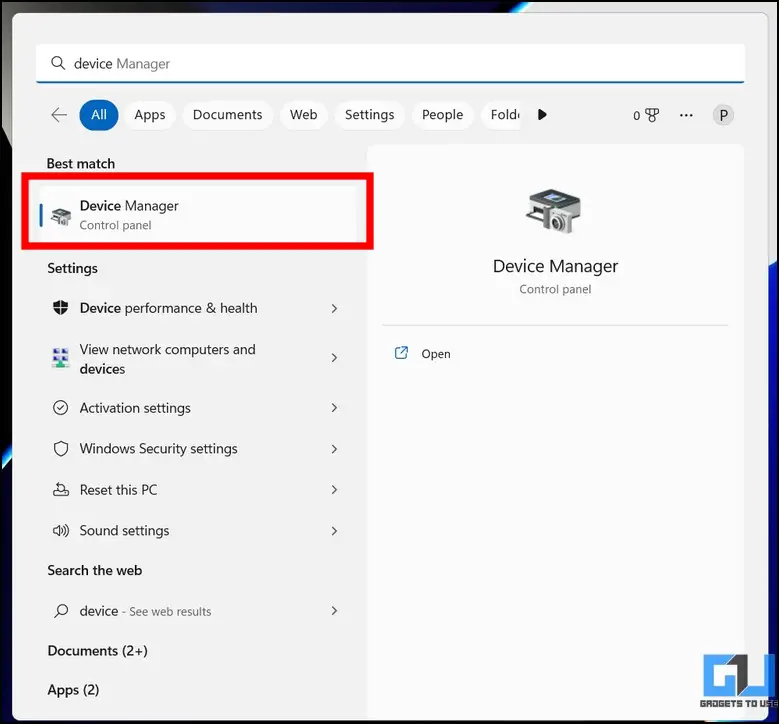Click Open in the Device Manager preview

[x=436, y=354]
